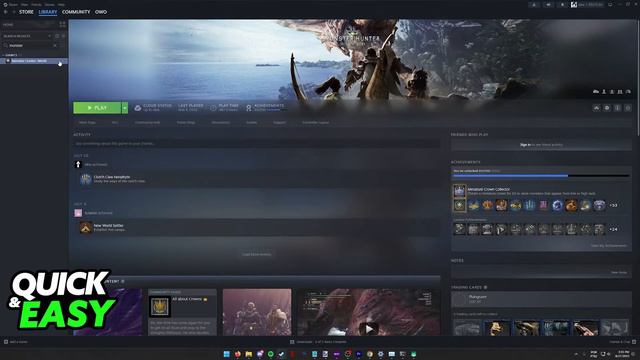
Task: Enter Big Picture mode icon
Action: pos(610,4)
